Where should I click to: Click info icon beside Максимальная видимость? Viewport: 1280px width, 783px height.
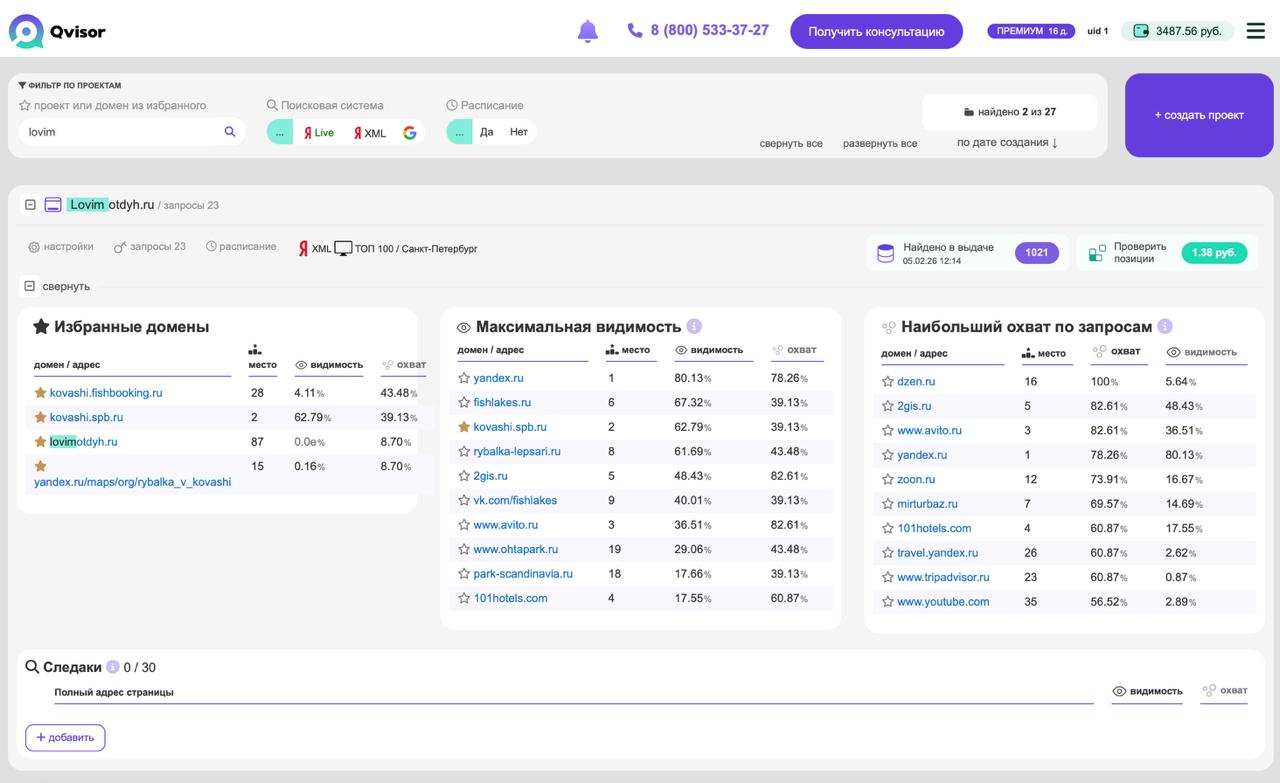coord(694,326)
